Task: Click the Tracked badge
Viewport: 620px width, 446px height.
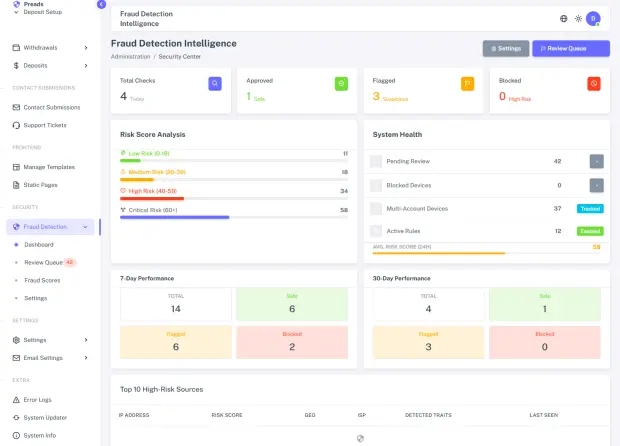Action: point(590,209)
